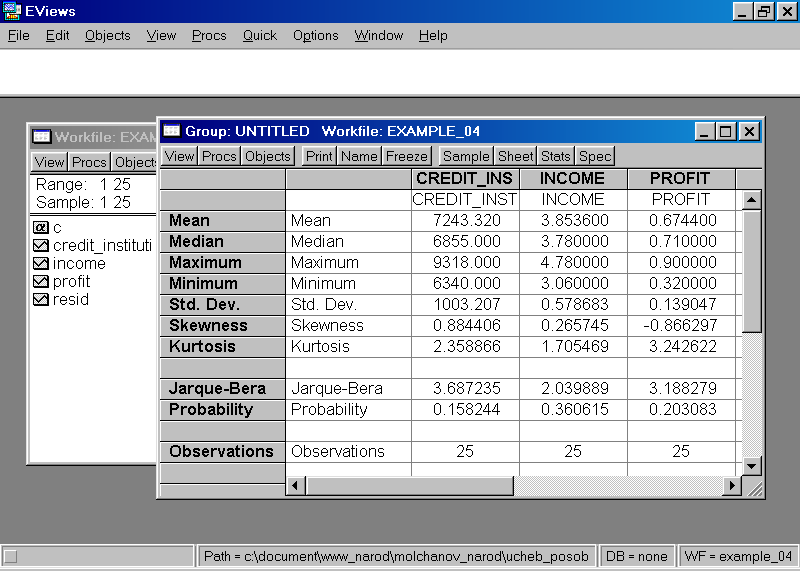Click Objects button in Workfile window toolbar
Viewport: 800px width, 571px height.
135,162
